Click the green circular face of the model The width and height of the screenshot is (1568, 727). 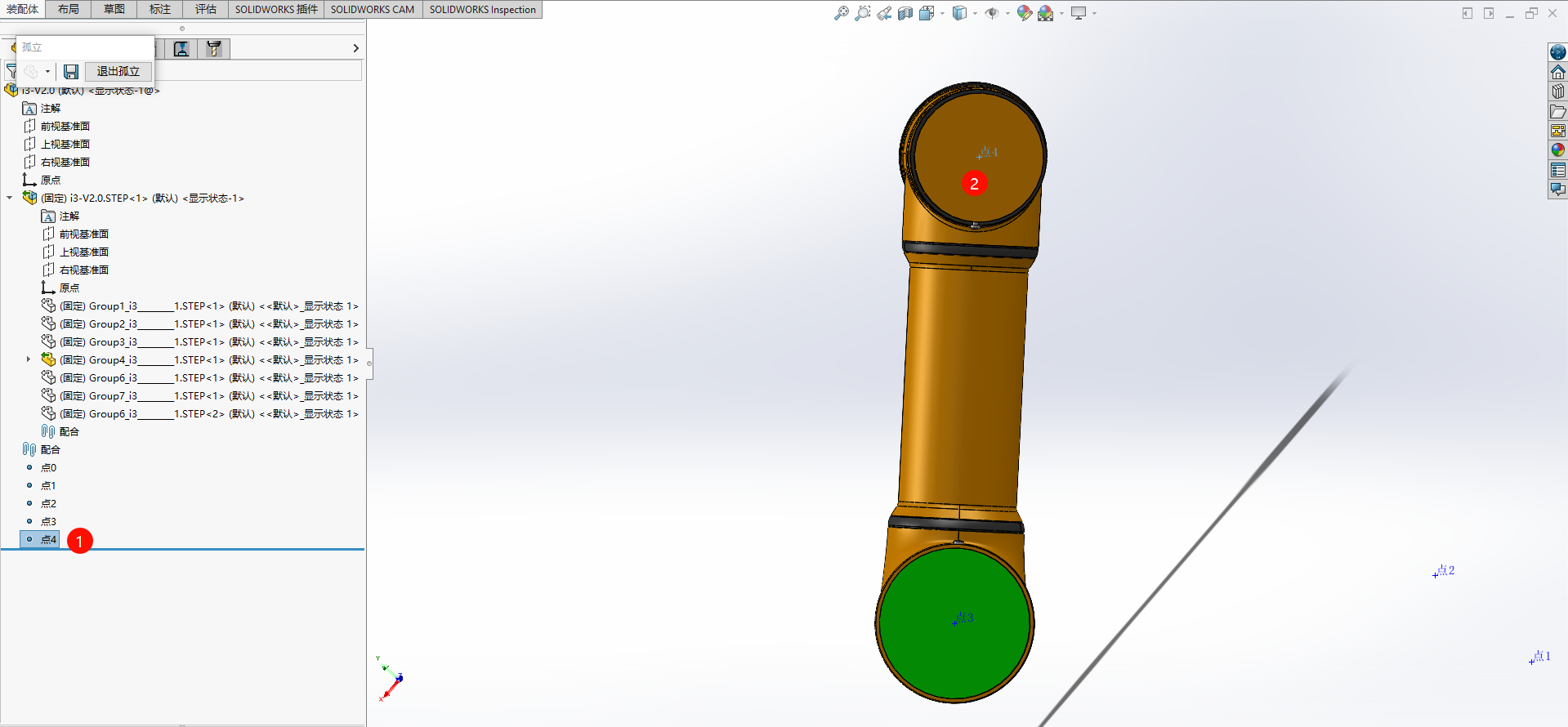pyautogui.click(x=954, y=624)
